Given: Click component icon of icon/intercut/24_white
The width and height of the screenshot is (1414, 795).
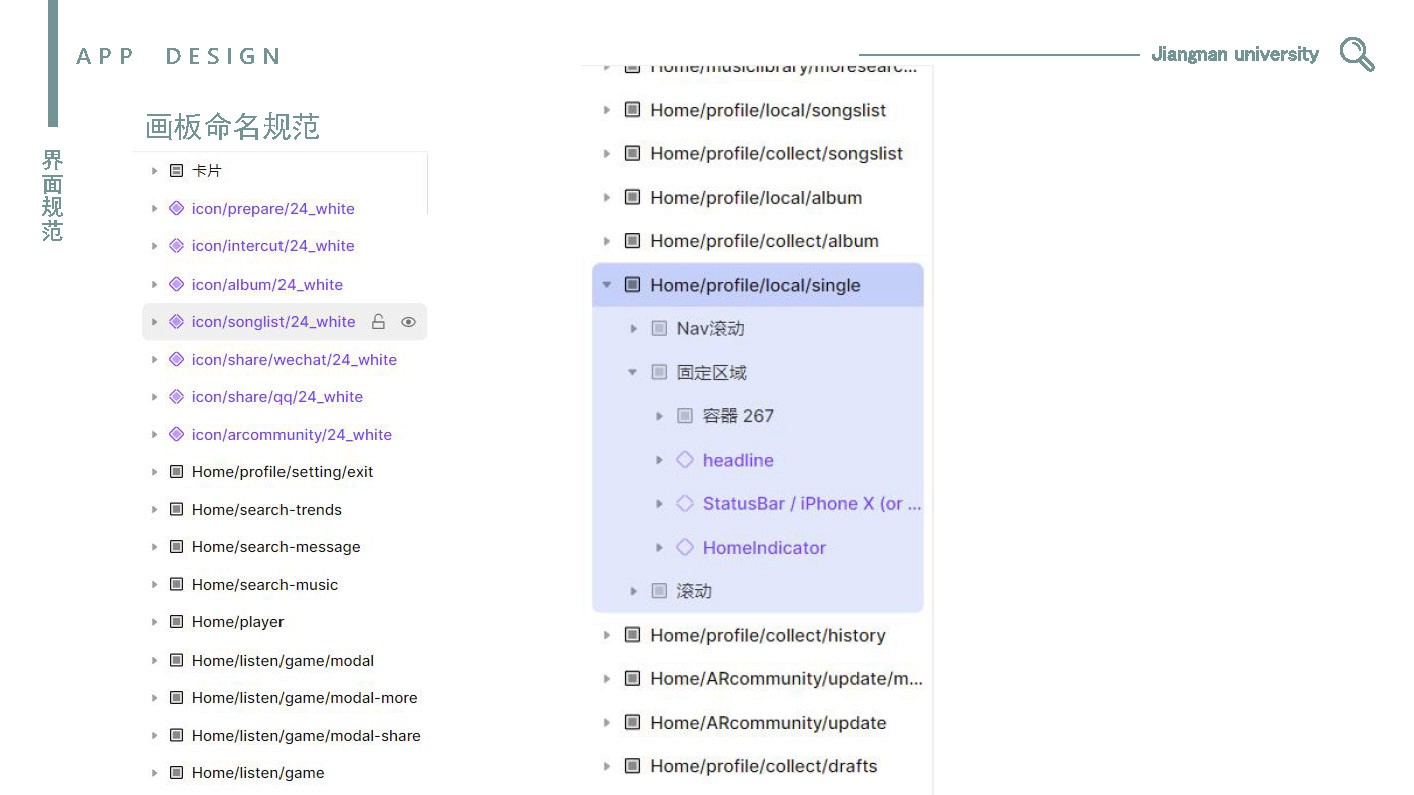Looking at the screenshot, I should (176, 245).
